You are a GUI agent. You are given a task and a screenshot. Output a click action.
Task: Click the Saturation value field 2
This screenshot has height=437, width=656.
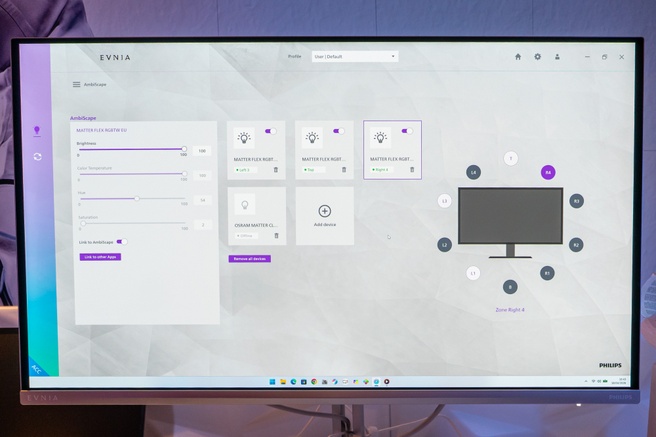click(x=203, y=225)
